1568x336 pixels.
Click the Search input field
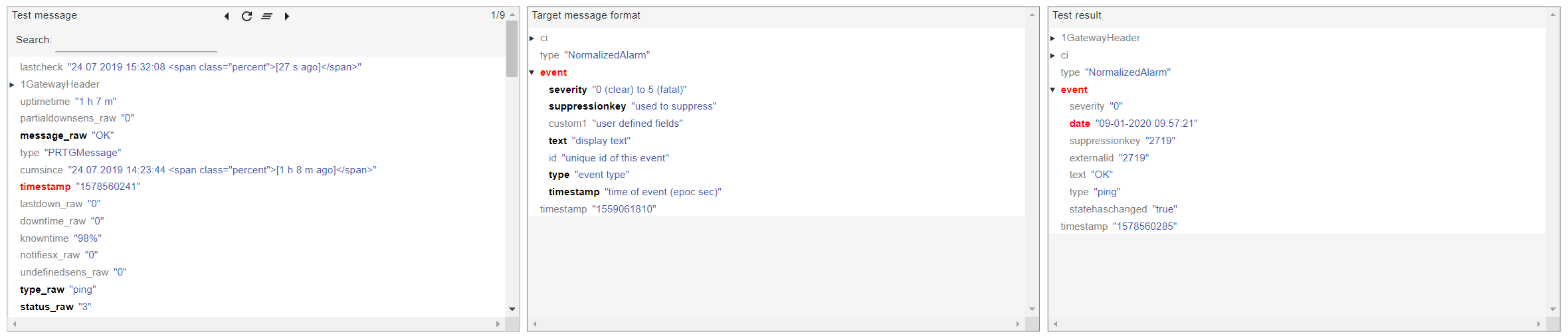tap(136, 41)
